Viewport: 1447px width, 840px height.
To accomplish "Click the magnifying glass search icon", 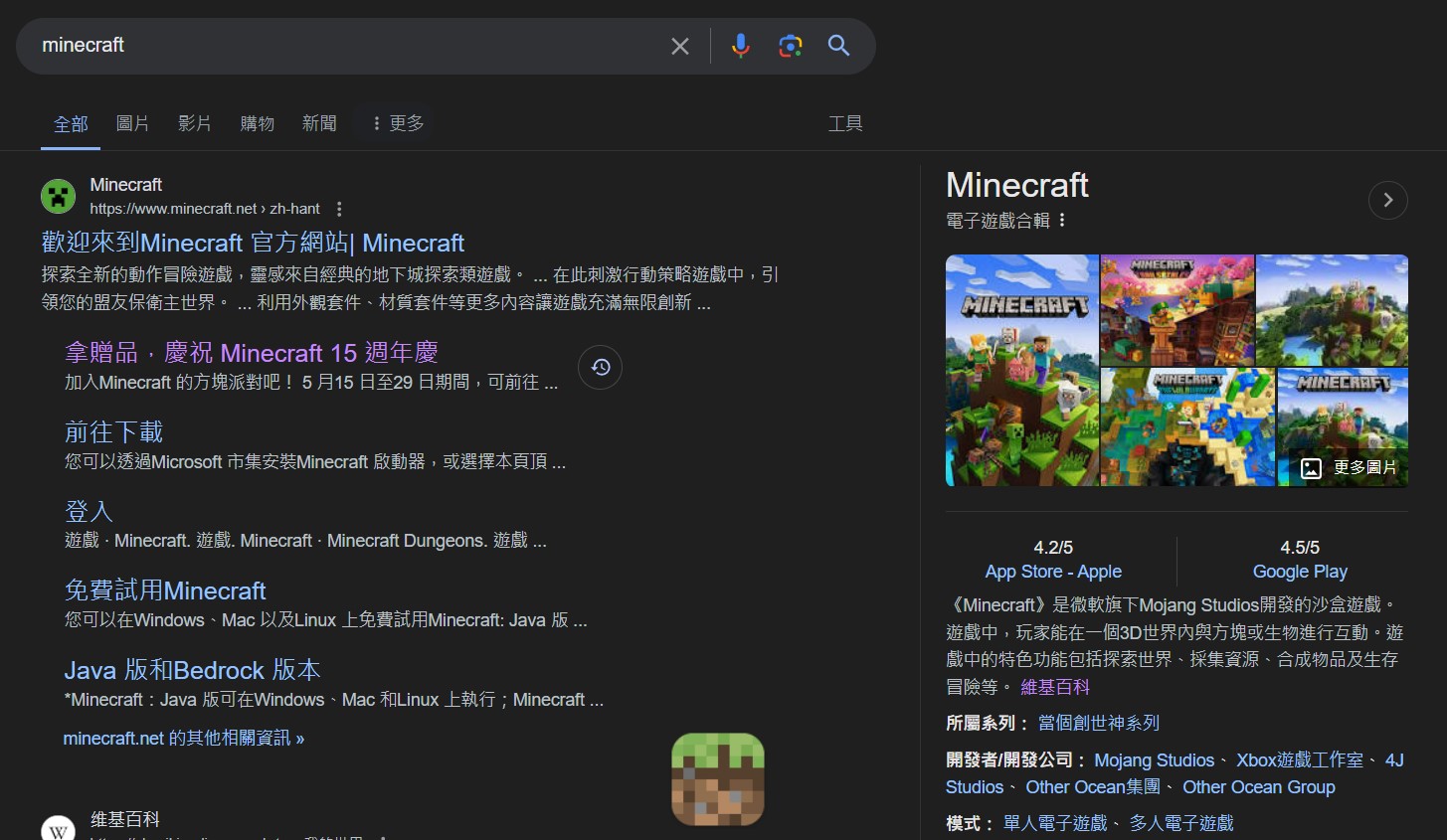I will point(838,46).
